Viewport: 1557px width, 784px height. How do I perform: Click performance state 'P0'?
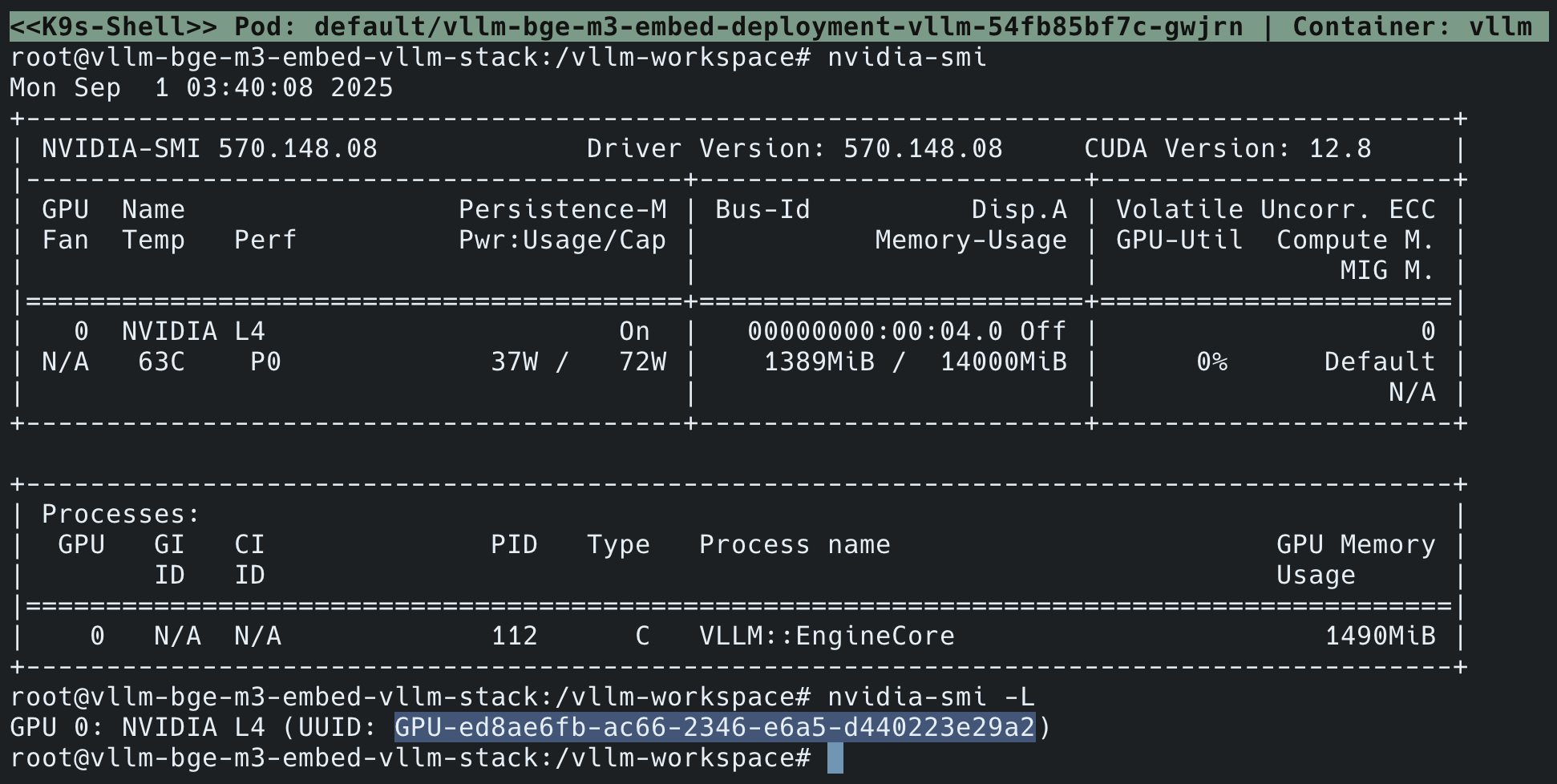(265, 362)
